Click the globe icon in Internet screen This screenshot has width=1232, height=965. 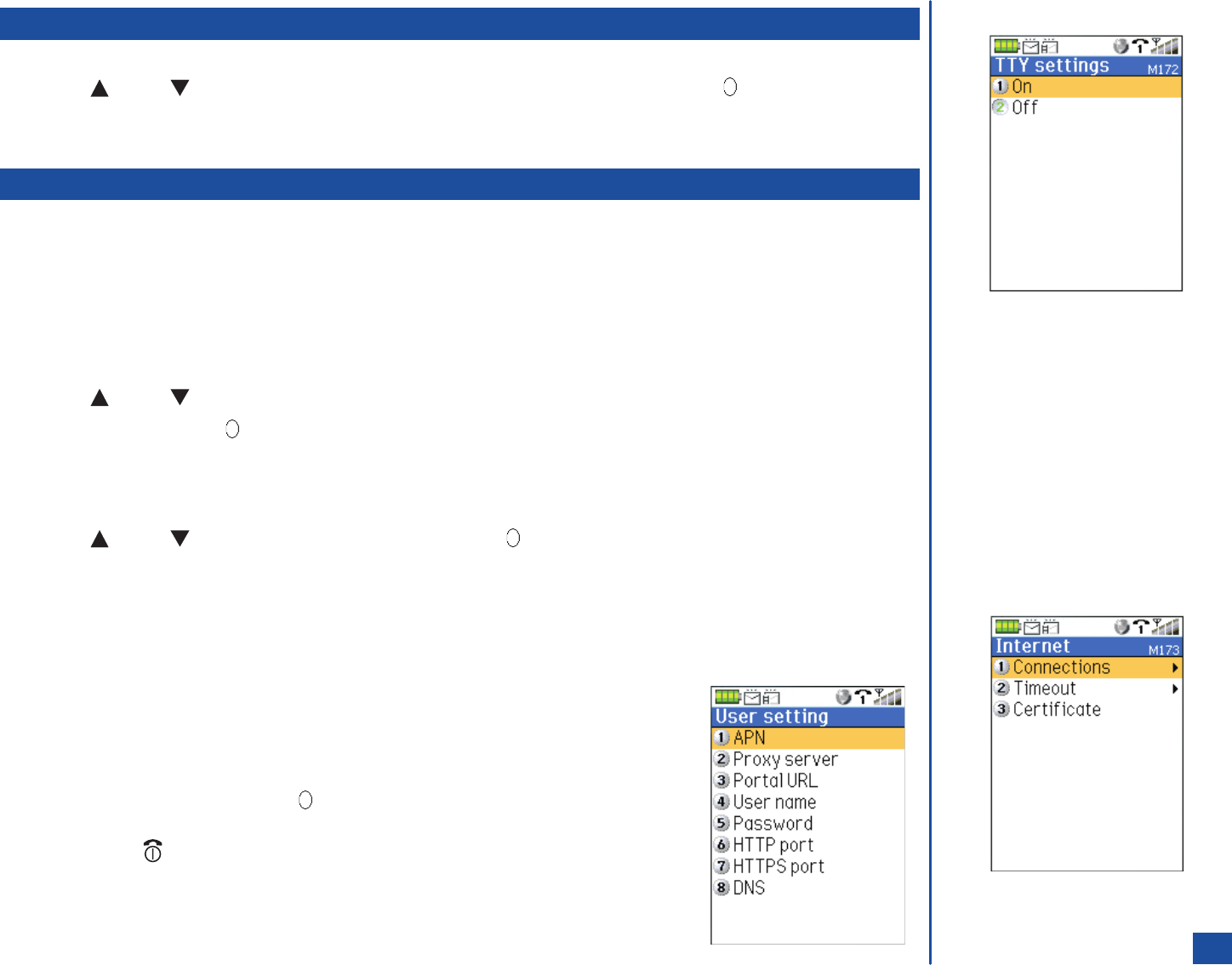click(1122, 627)
